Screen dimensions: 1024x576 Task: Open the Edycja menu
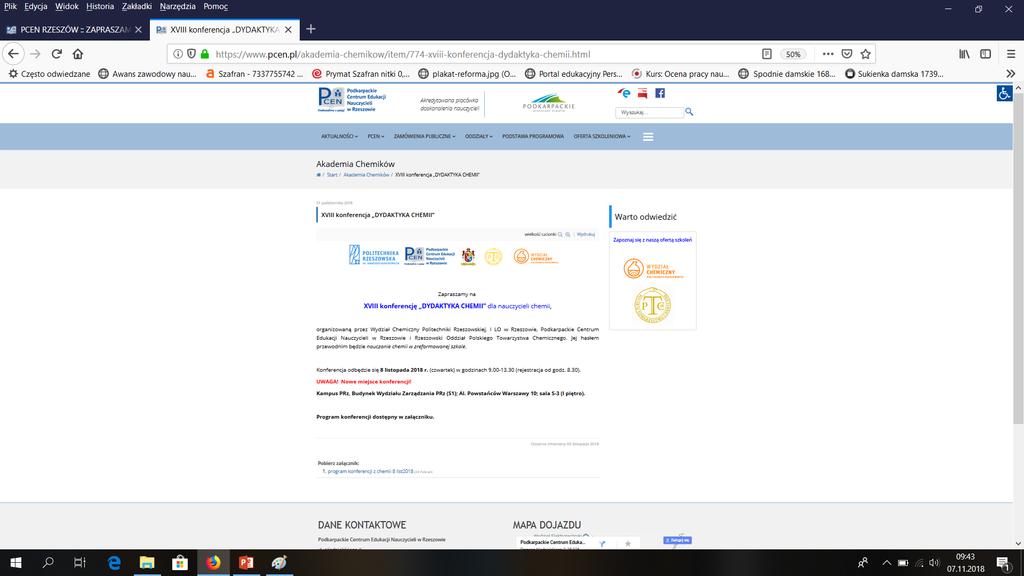click(36, 7)
